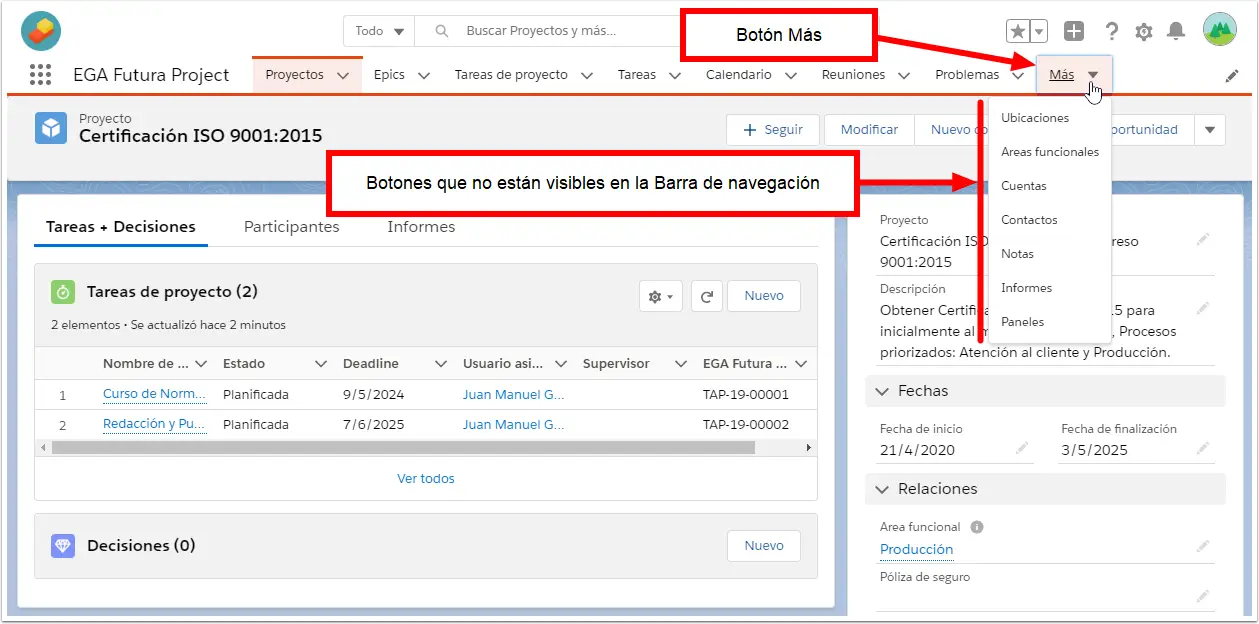The image size is (1259, 624).
Task: Click the global actions plus icon
Action: point(1074,31)
